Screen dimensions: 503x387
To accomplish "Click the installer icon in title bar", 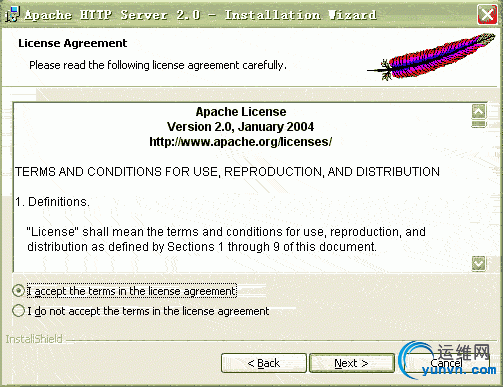I will [x=12, y=14].
